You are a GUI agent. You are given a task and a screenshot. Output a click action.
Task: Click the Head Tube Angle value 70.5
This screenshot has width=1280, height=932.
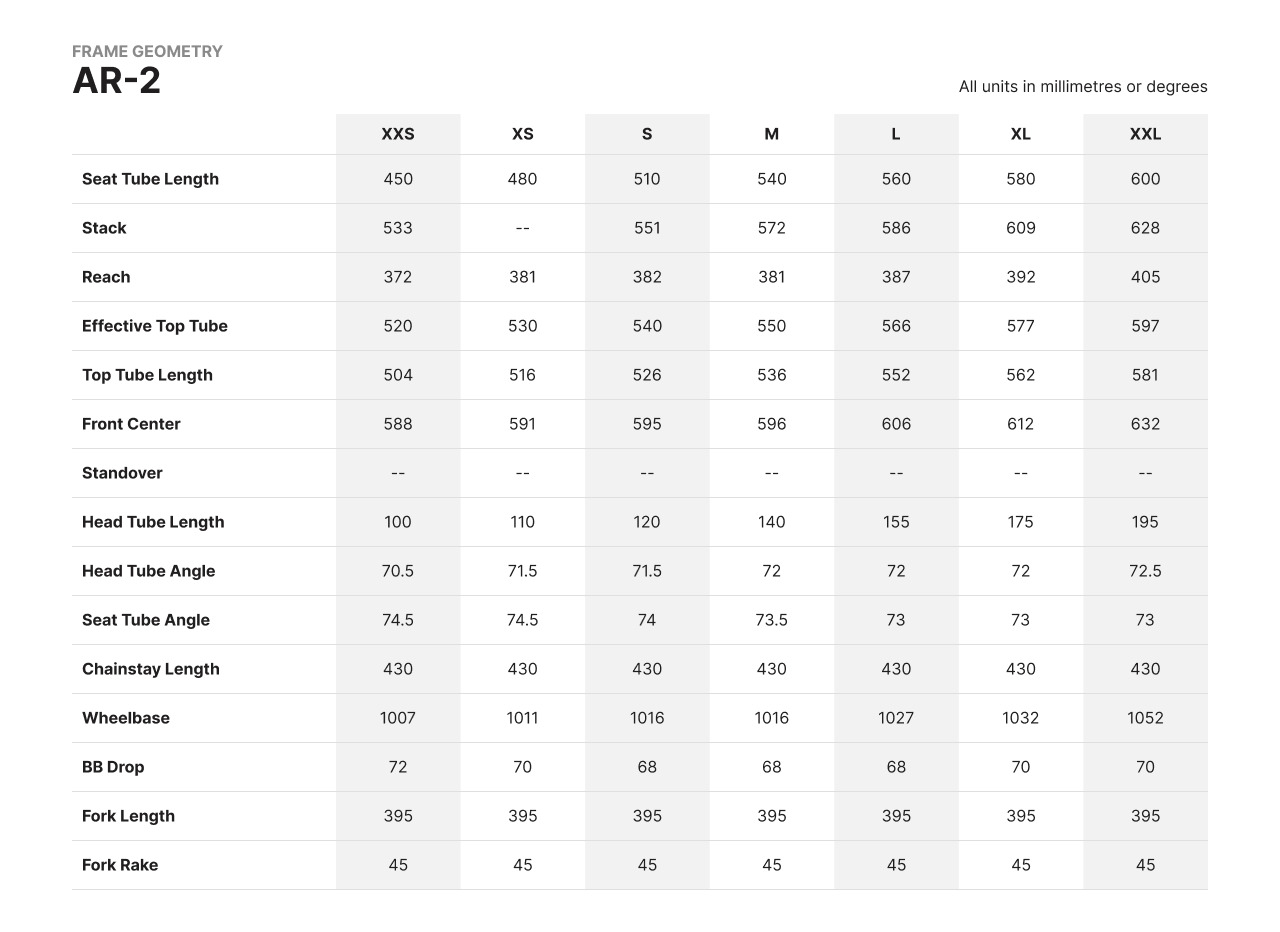[x=398, y=571]
